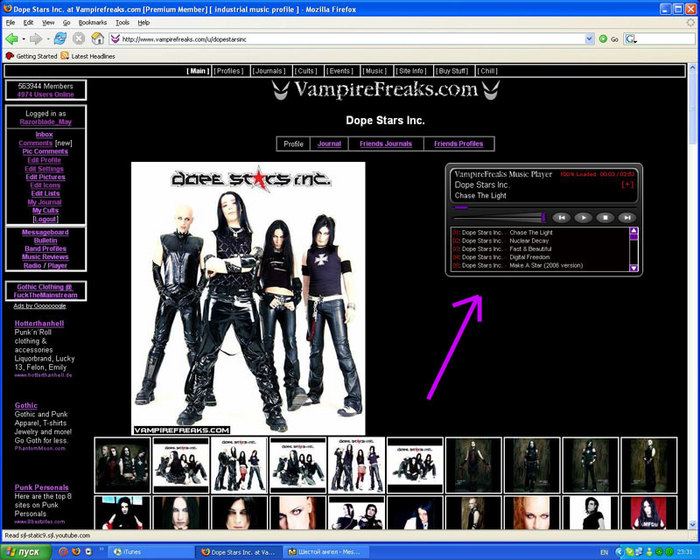Click the browser Forward arrow button

35,39
